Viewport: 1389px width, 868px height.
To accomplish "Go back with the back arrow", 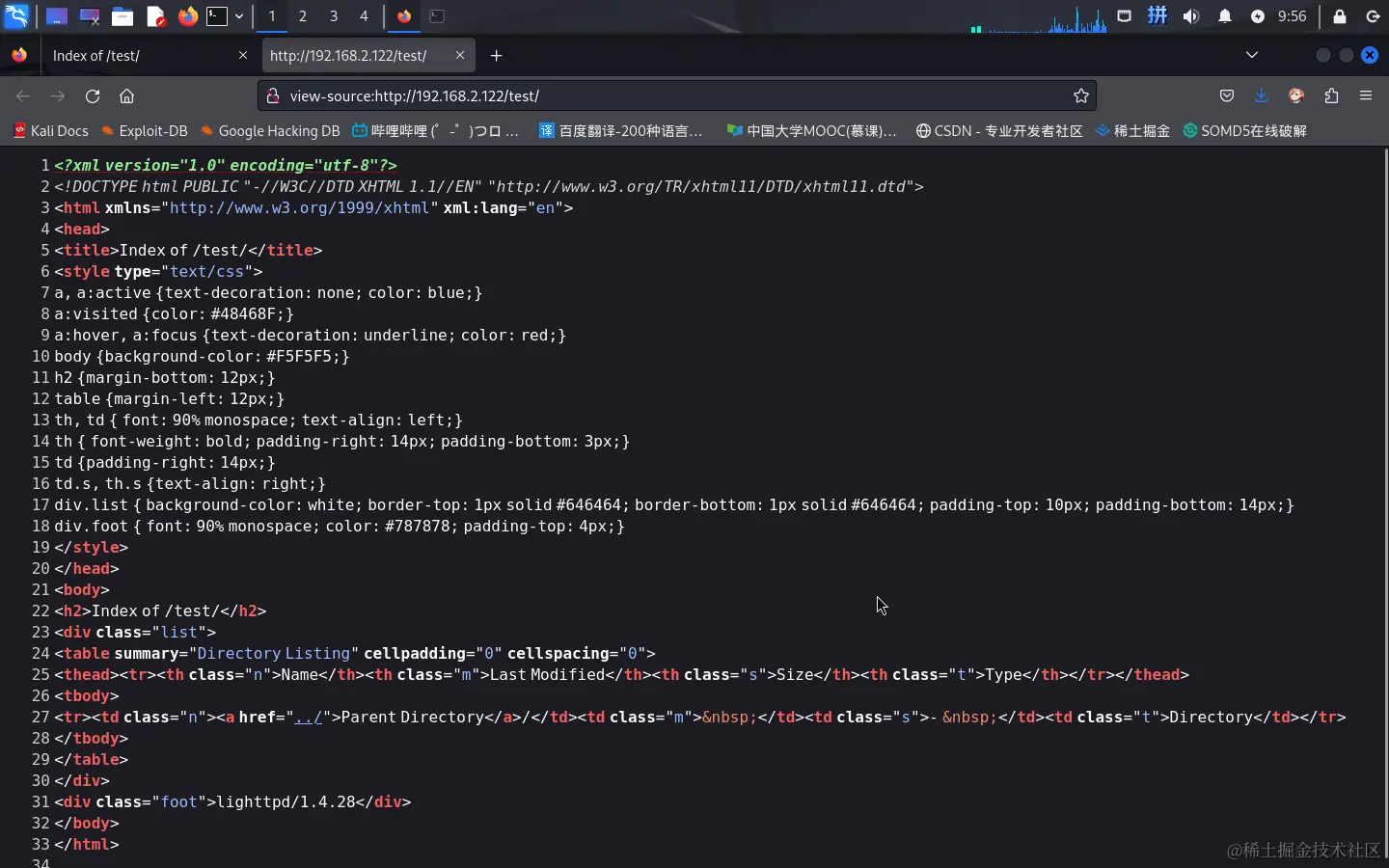I will click(23, 96).
